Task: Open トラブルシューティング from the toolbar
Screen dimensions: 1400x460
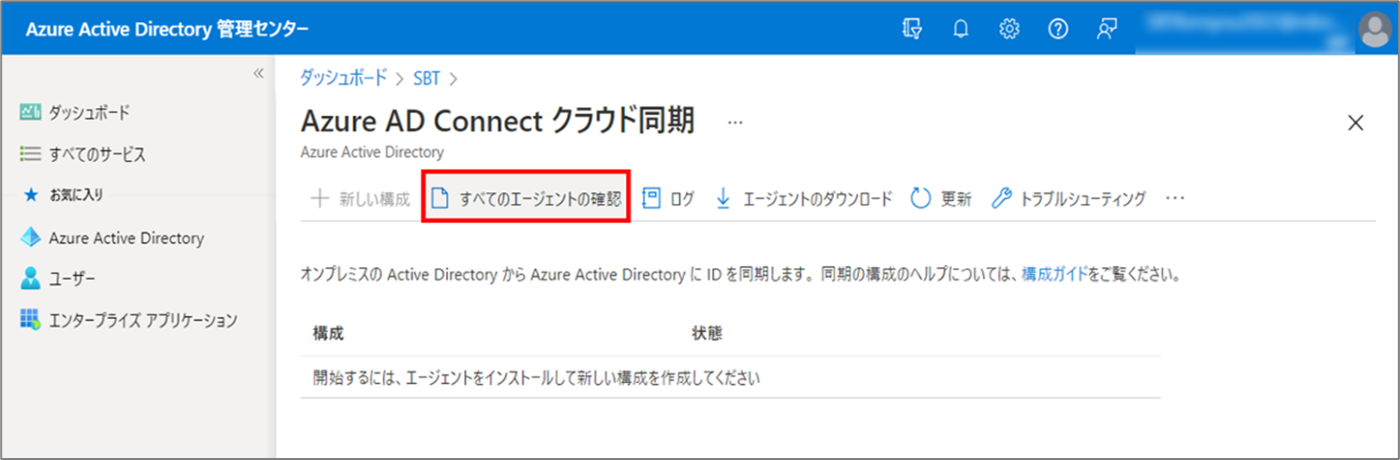Action: pos(1068,198)
